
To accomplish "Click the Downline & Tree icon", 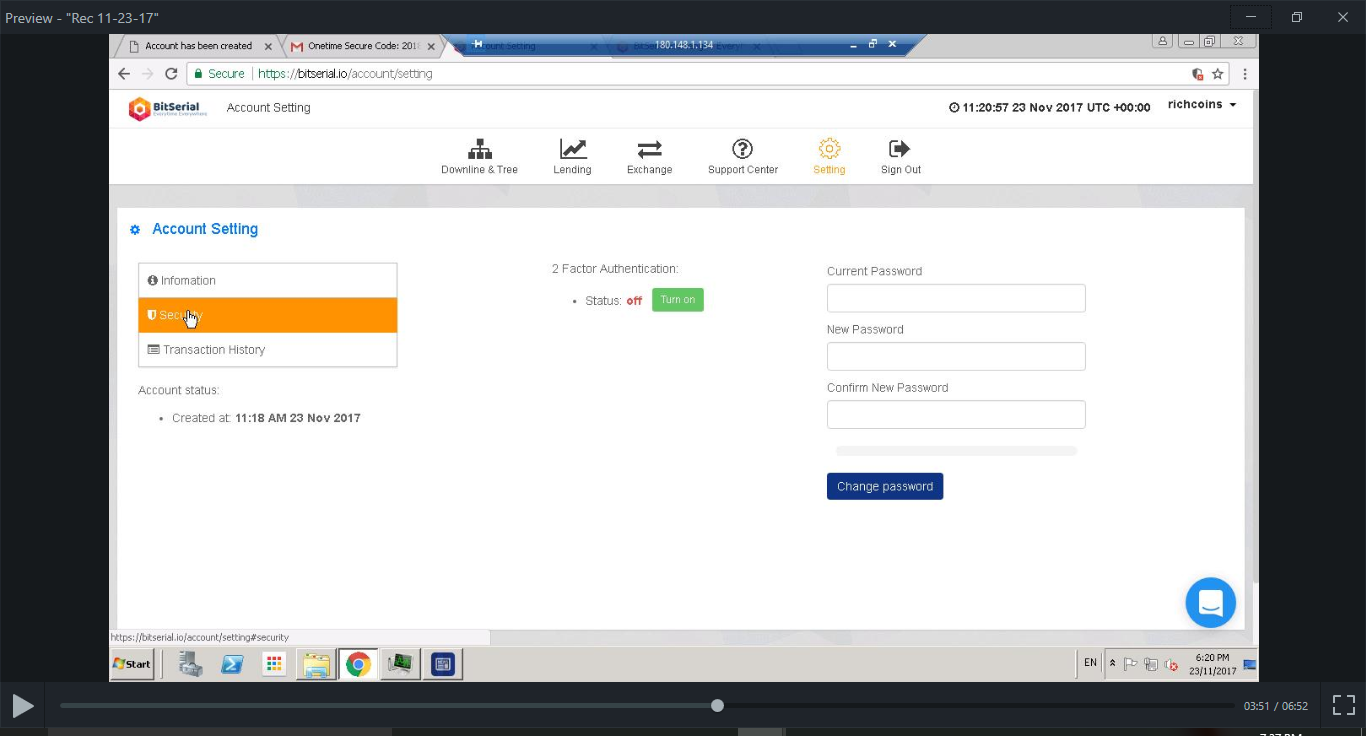I will [479, 150].
